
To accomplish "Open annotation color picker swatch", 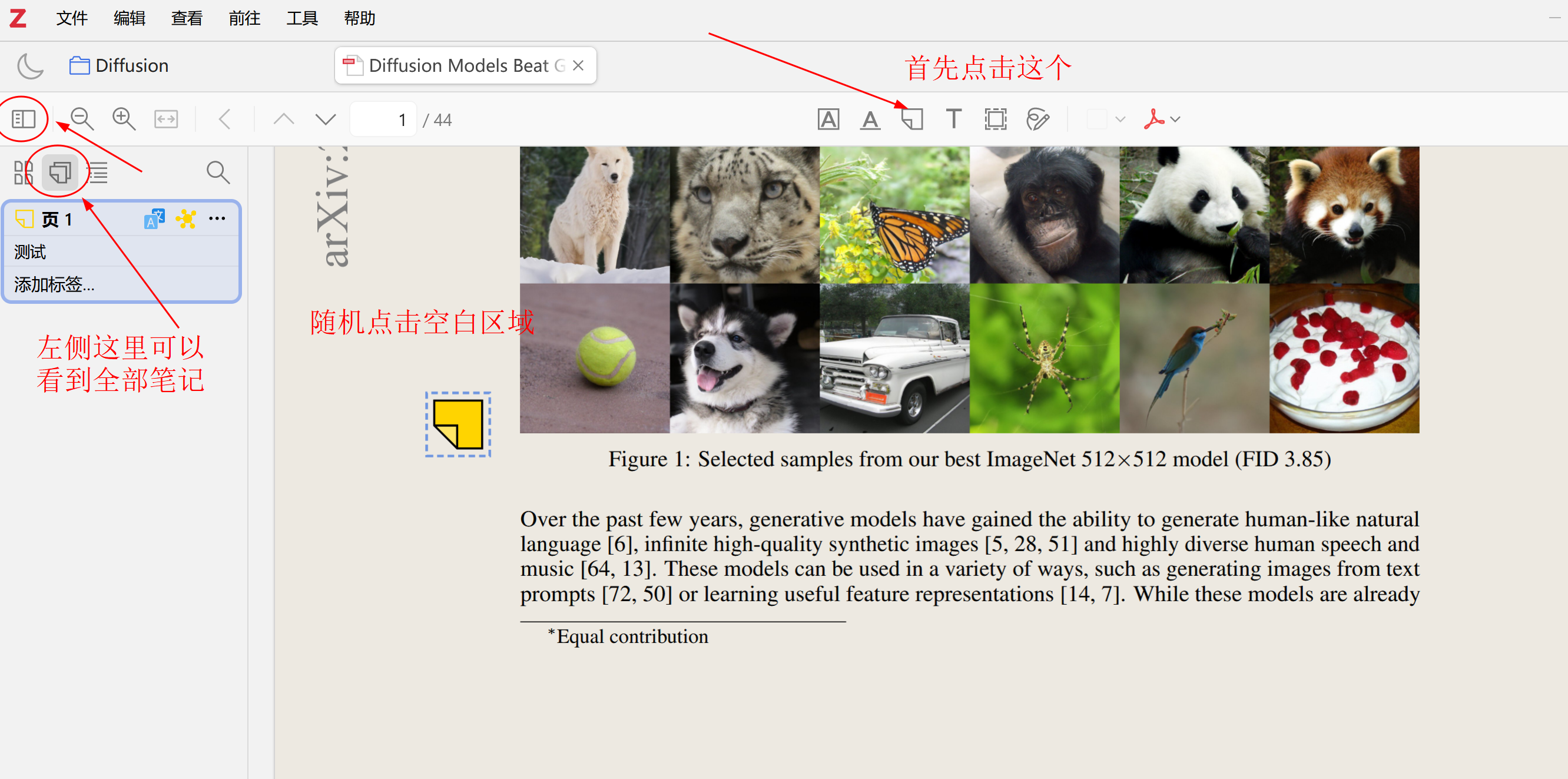I will (1096, 120).
